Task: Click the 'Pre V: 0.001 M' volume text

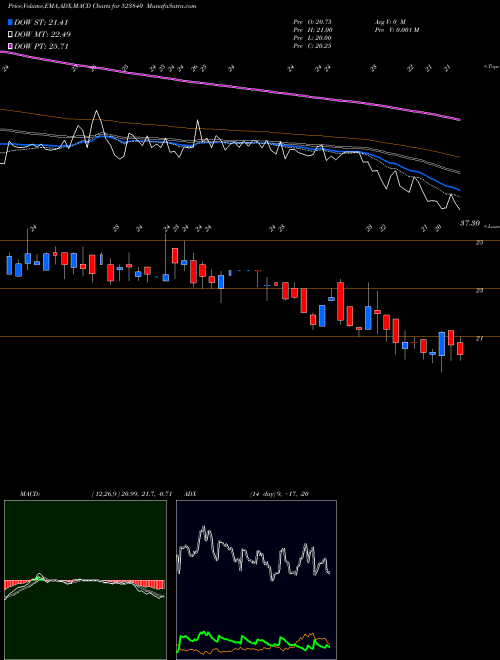Action: 396,30
